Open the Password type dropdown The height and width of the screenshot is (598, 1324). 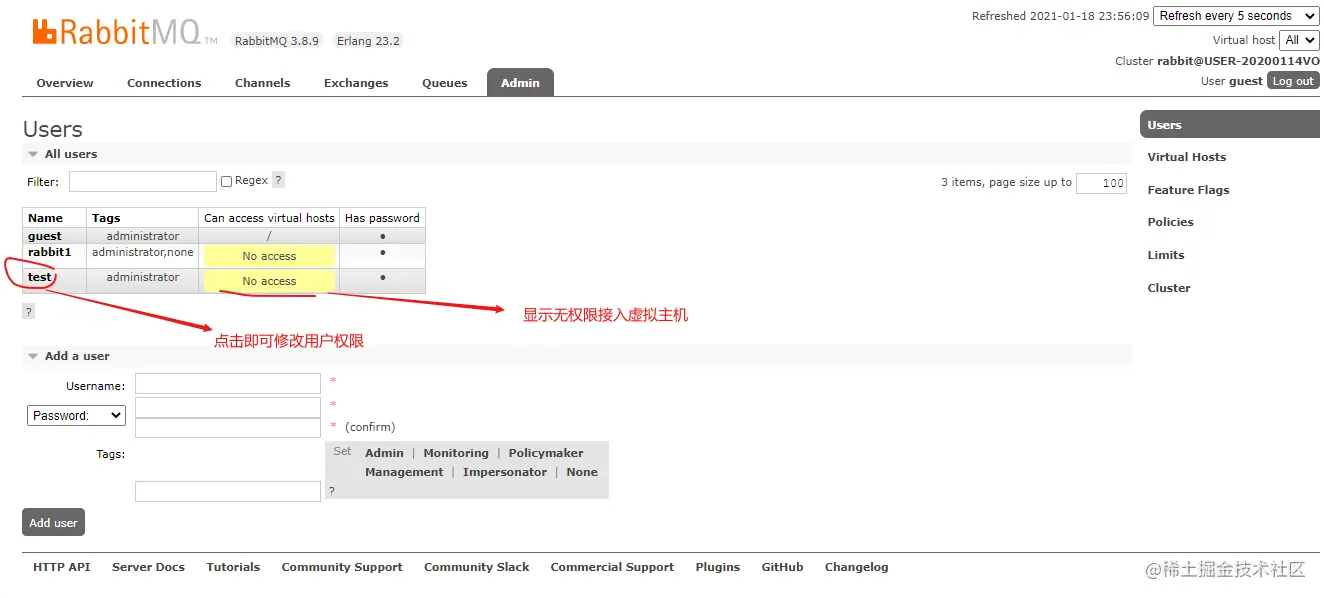coord(76,415)
